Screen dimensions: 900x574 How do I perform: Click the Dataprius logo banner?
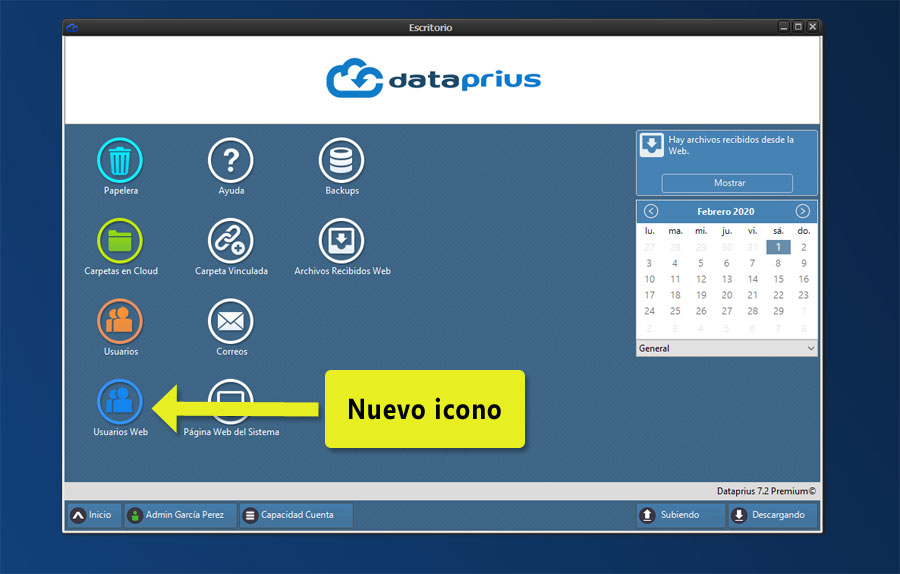click(x=434, y=78)
